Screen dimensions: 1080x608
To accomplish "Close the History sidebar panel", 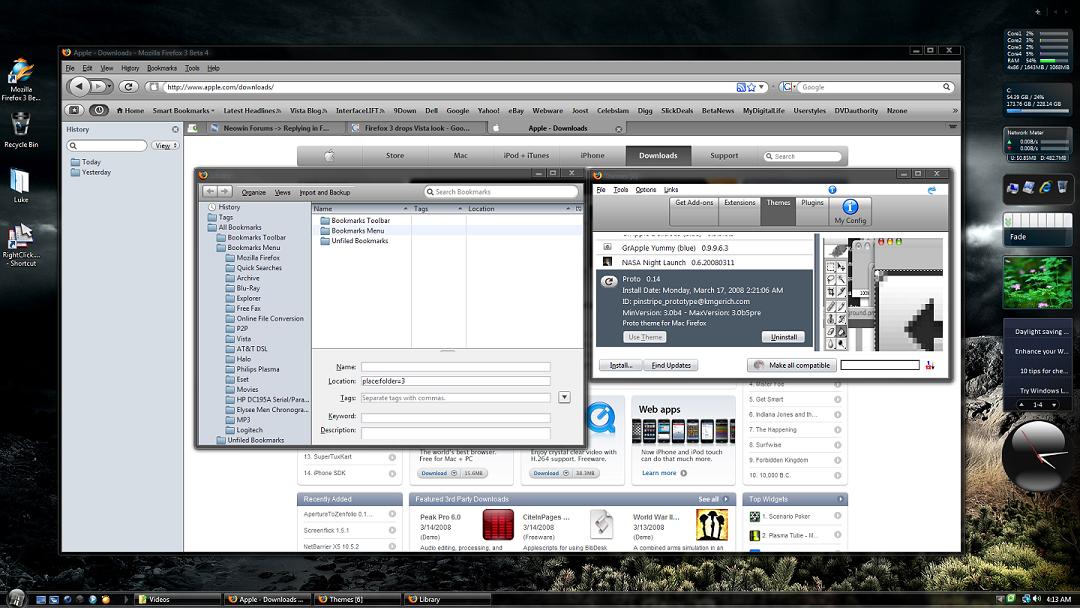I will (x=175, y=129).
